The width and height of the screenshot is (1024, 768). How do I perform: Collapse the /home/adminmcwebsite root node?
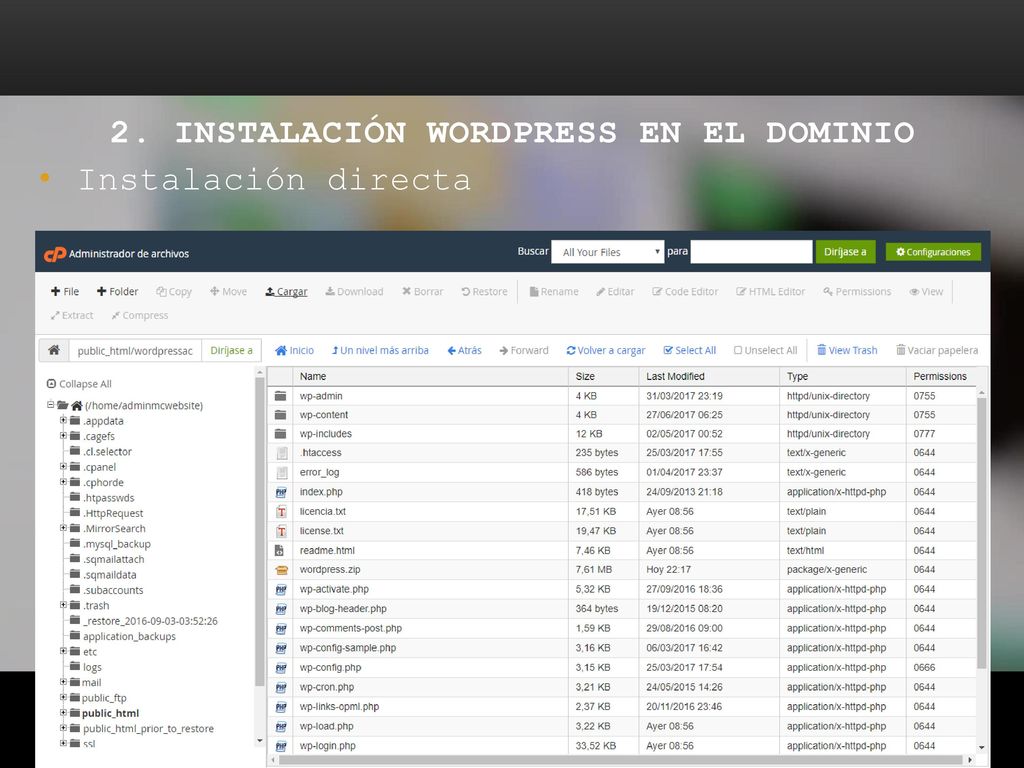click(50, 405)
